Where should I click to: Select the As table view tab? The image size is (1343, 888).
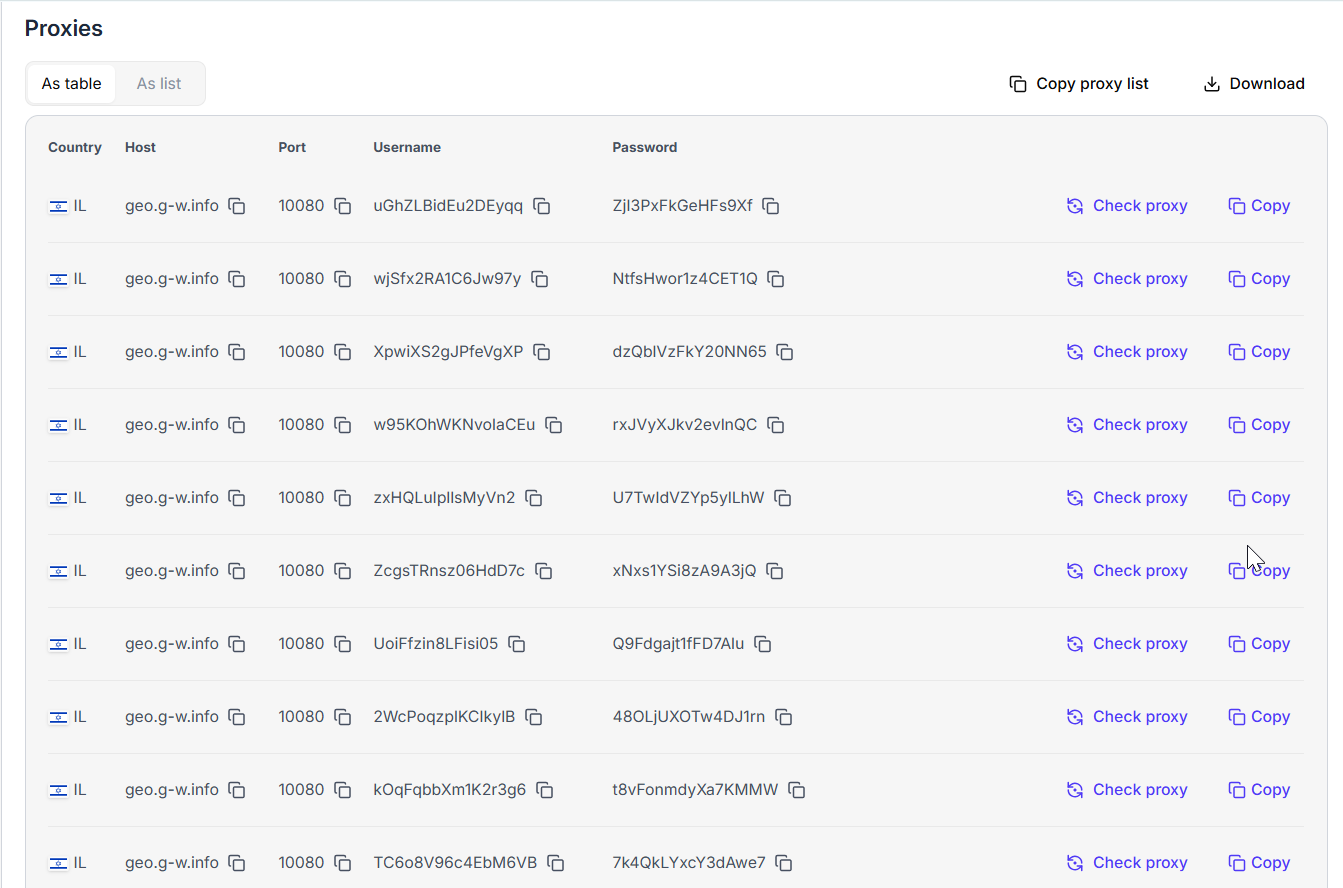pos(71,84)
